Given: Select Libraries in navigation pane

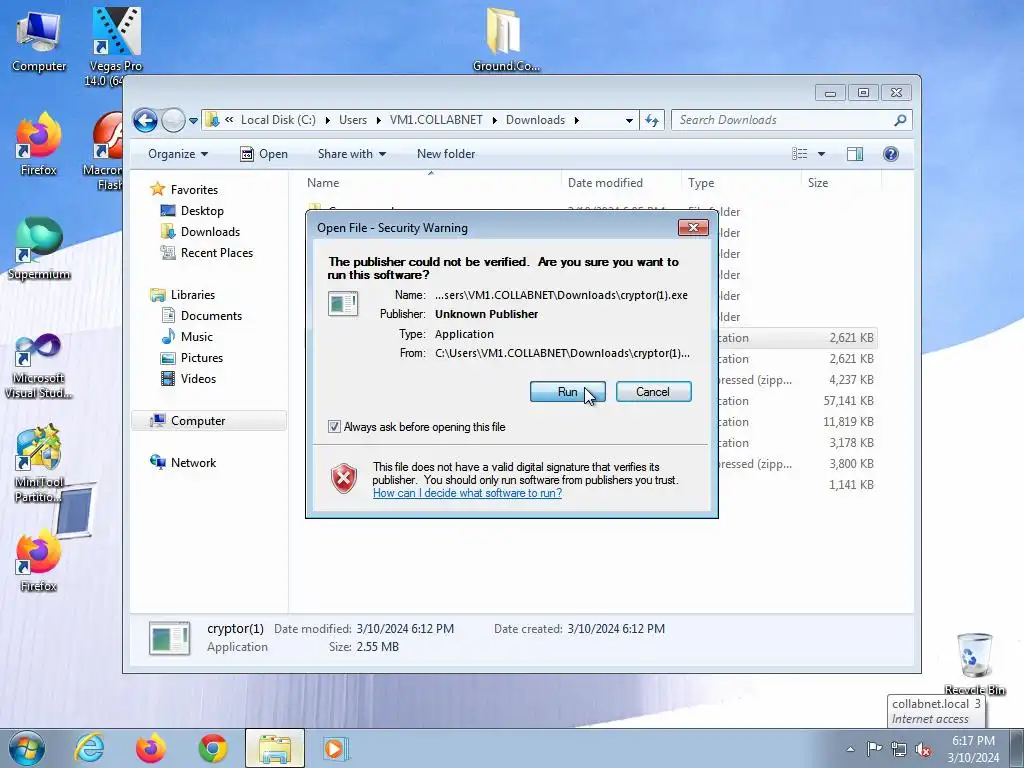Looking at the screenshot, I should [193, 295].
